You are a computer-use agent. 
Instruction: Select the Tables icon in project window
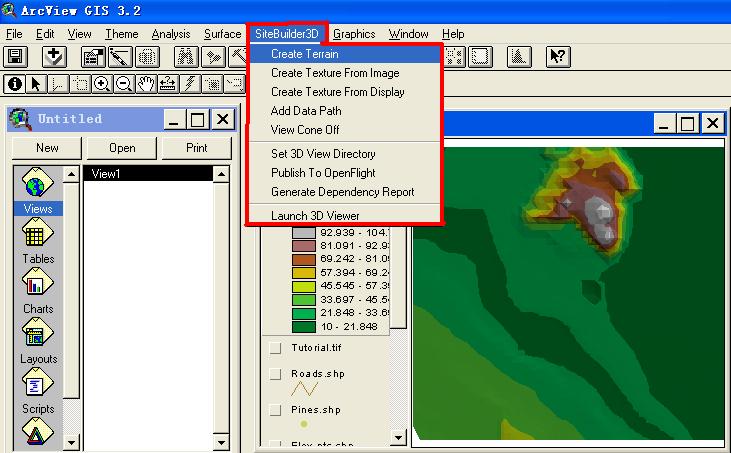[x=38, y=233]
